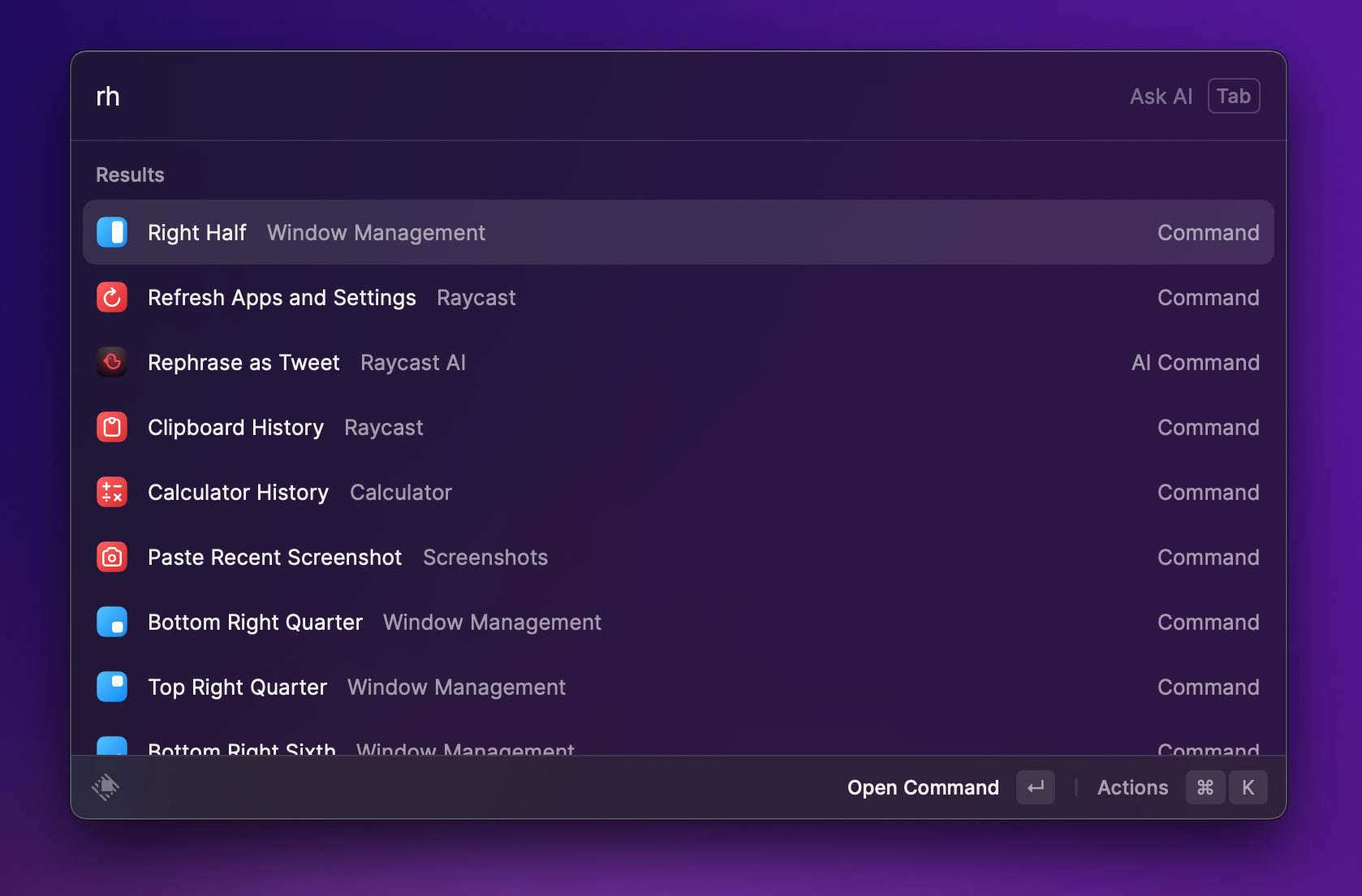The width and height of the screenshot is (1362, 896).
Task: Click the Refresh Apps and Settings icon
Action: click(x=112, y=297)
